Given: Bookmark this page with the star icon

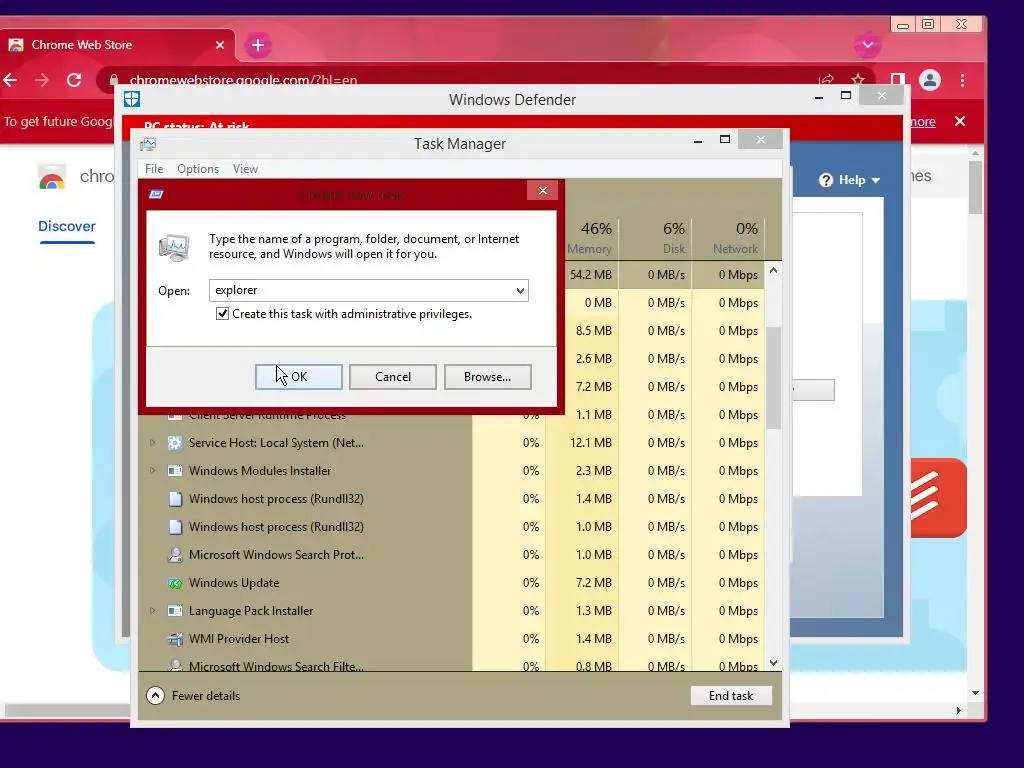Looking at the screenshot, I should click(858, 80).
